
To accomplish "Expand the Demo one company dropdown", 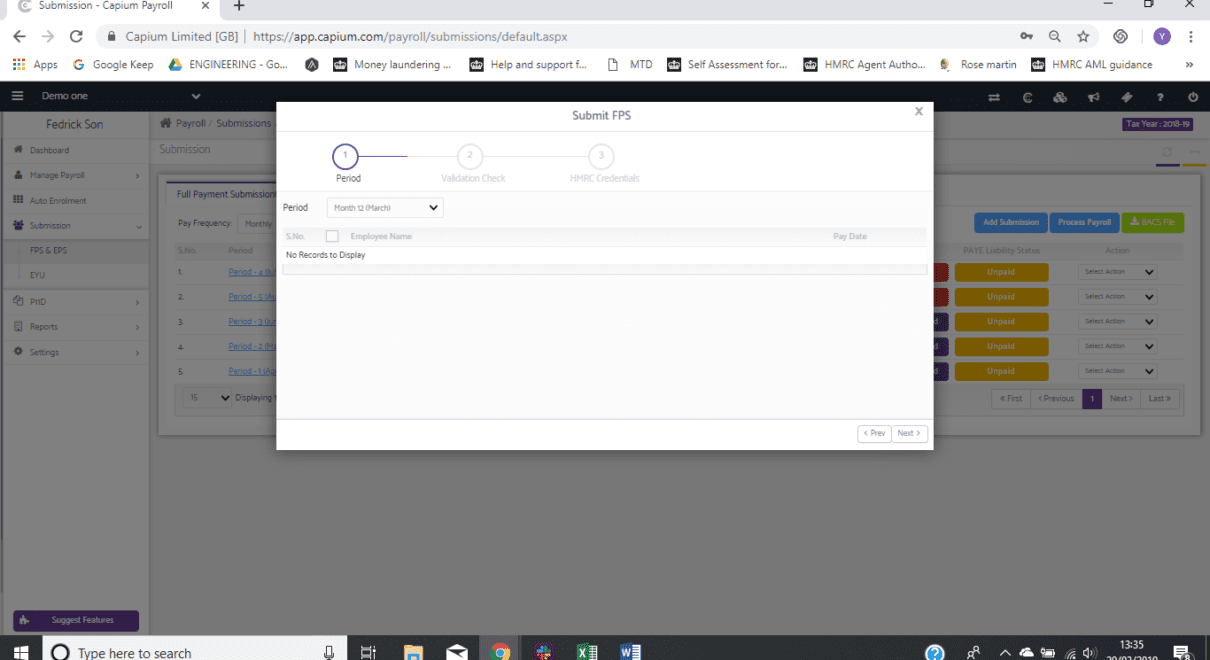I will click(195, 96).
